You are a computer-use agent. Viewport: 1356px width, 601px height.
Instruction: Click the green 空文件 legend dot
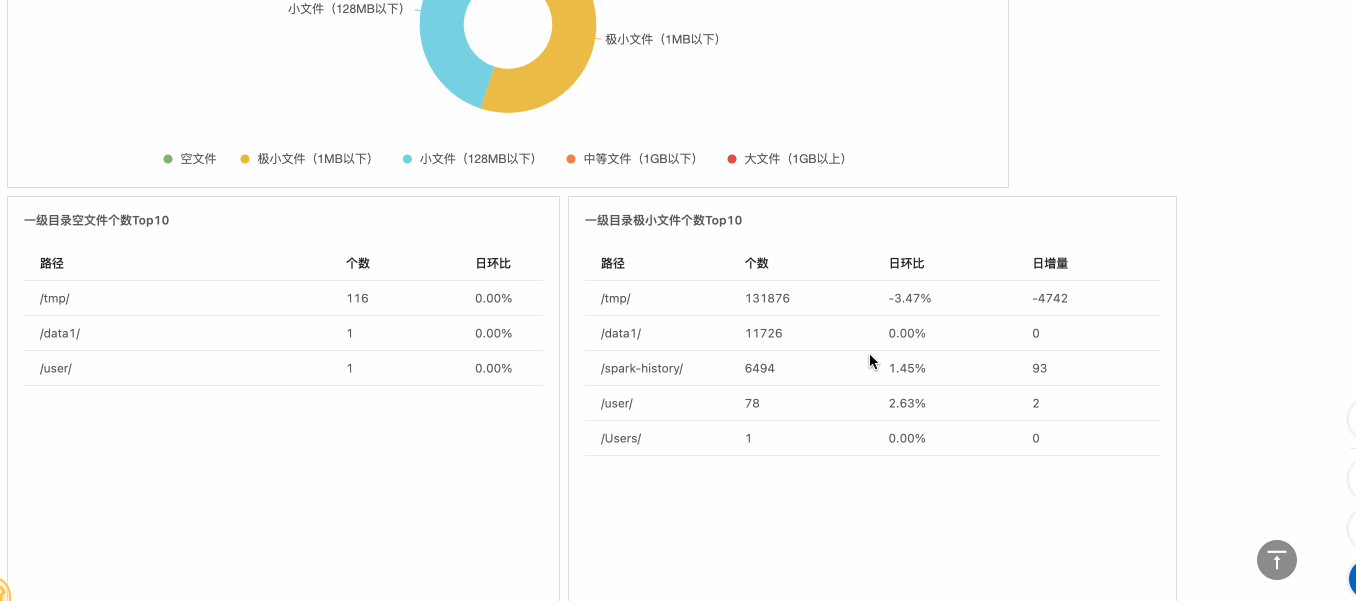pos(168,159)
